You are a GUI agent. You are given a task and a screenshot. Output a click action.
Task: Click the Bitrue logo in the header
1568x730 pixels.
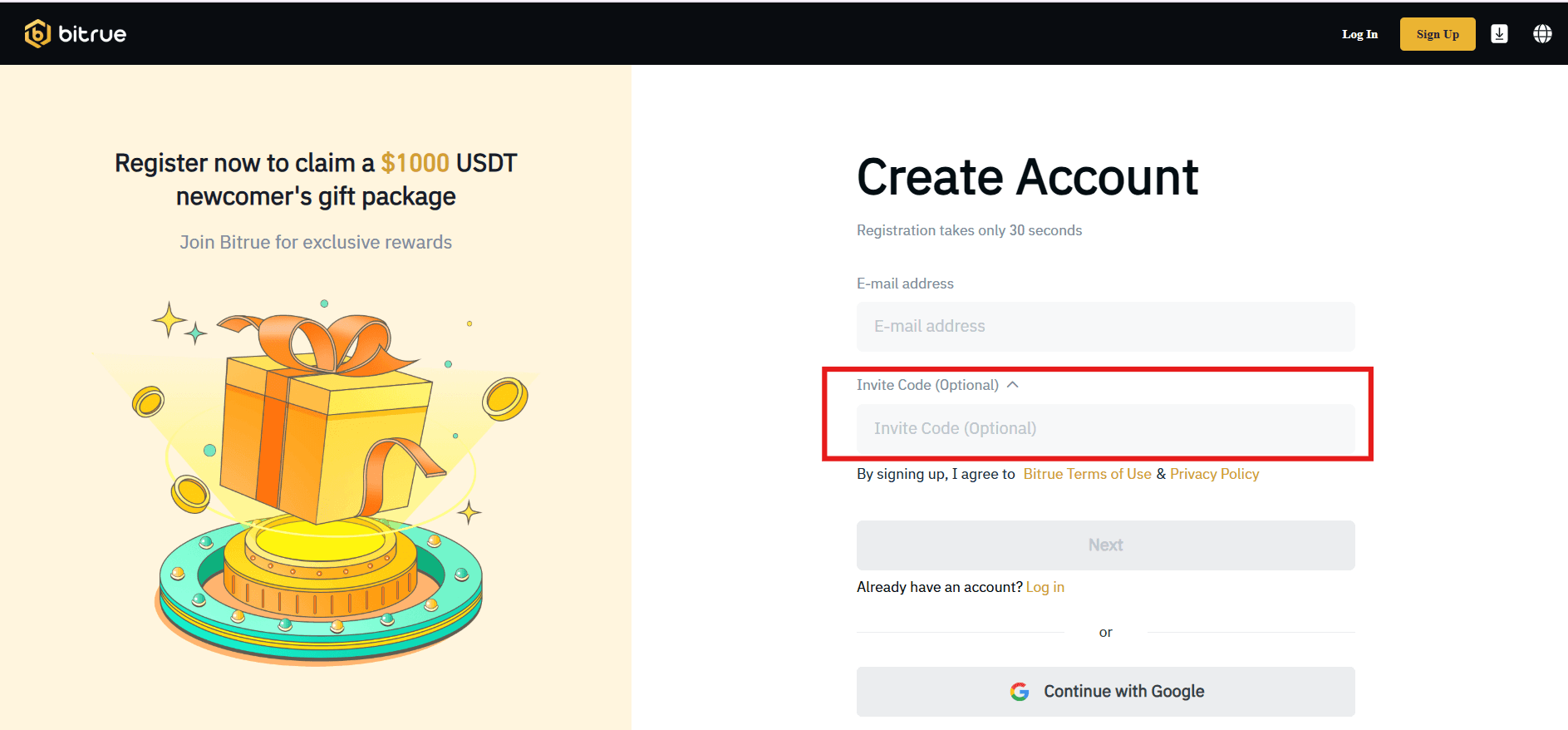(75, 33)
